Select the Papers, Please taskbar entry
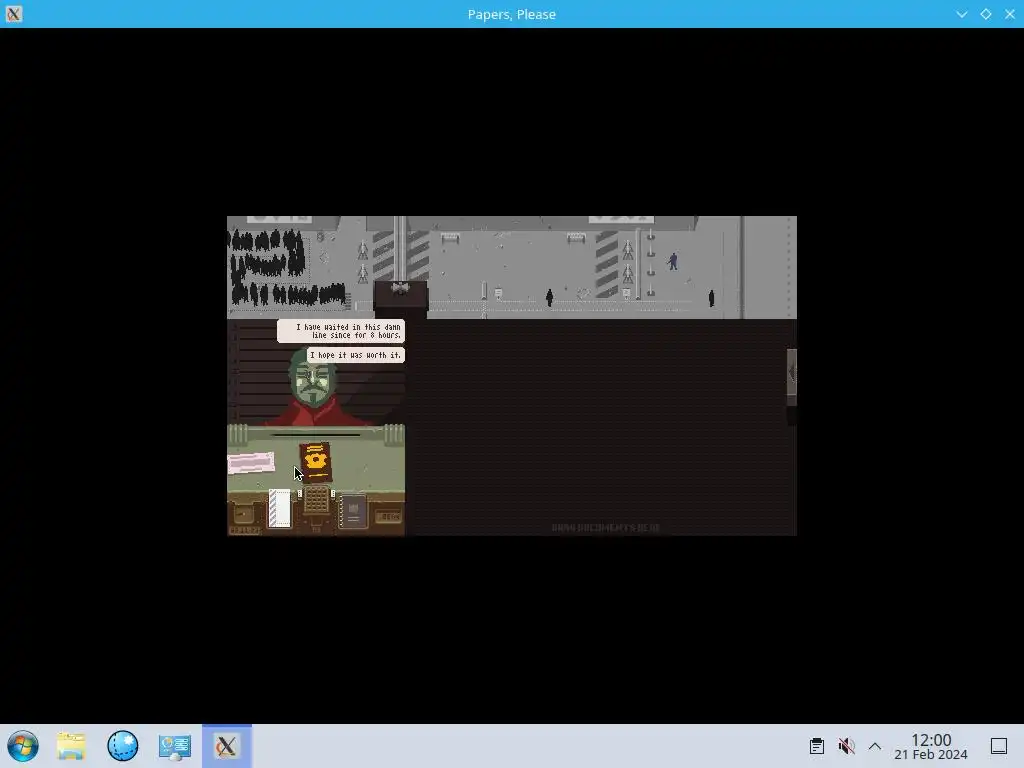The height and width of the screenshot is (768, 1024). [x=227, y=746]
